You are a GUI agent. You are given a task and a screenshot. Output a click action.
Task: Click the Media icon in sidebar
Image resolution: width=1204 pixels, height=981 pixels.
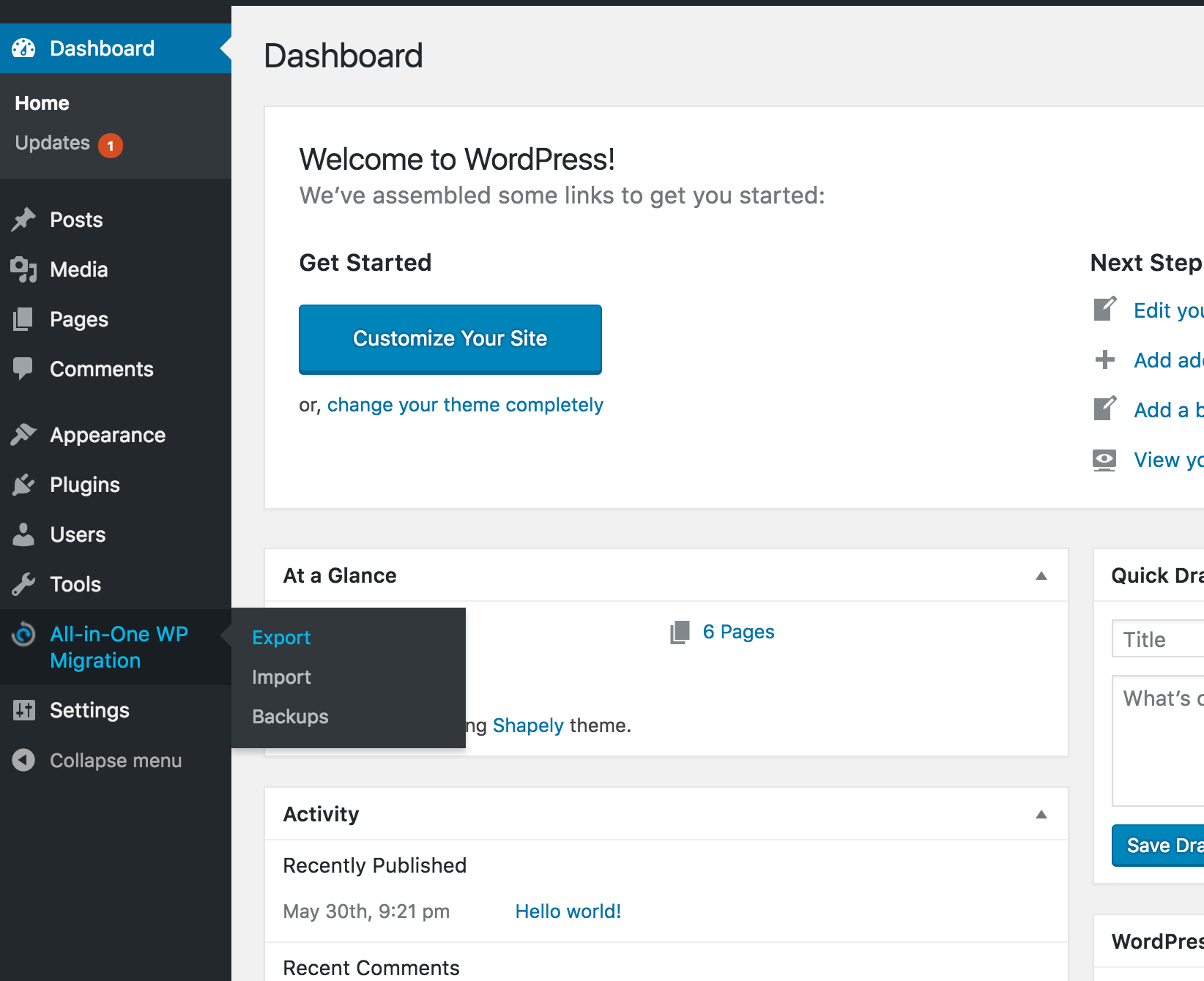(23, 269)
